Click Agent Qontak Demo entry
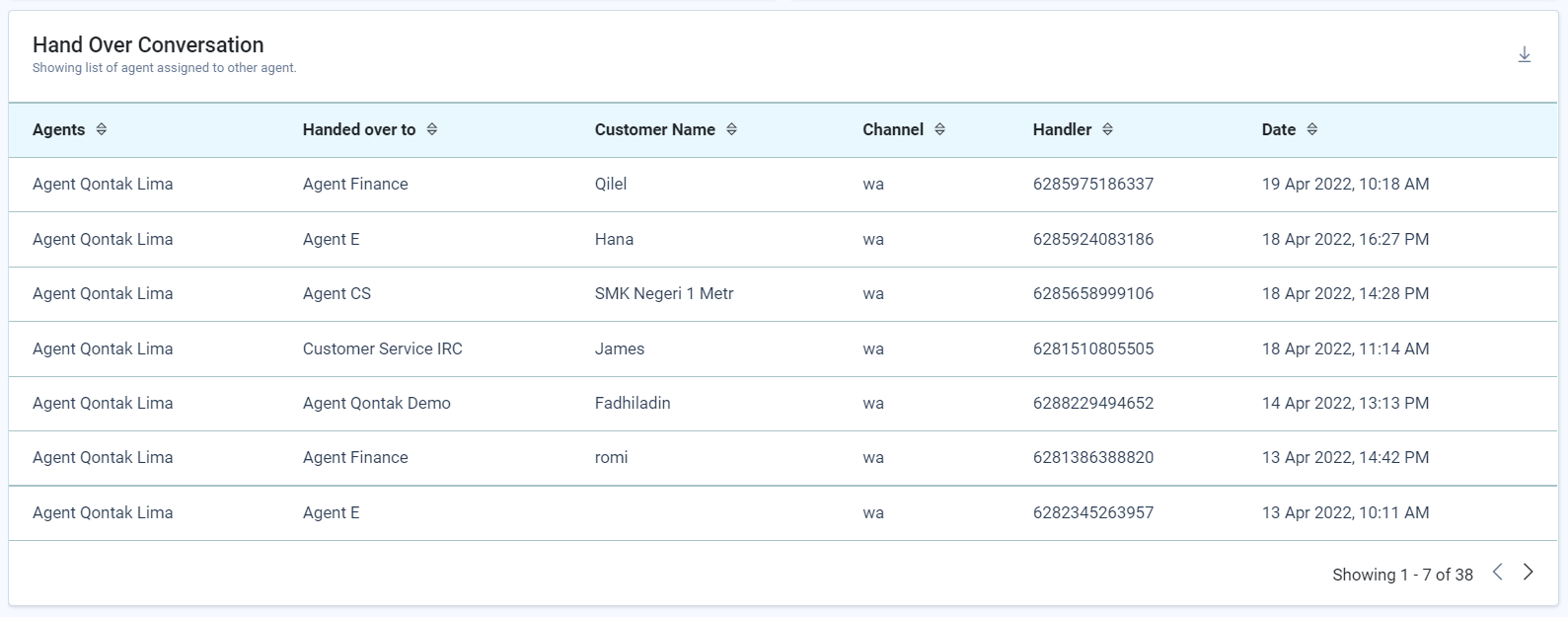 (376, 403)
